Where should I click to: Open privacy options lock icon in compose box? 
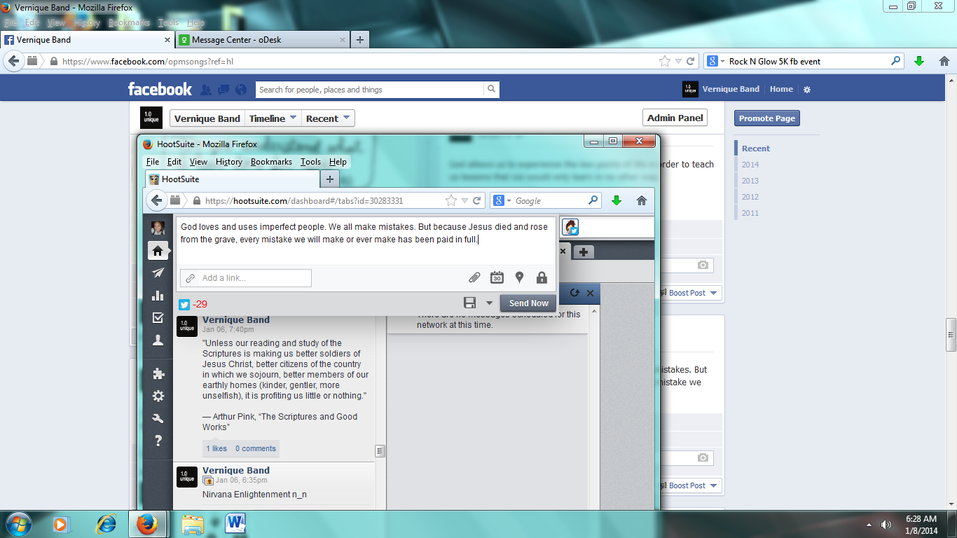541,278
